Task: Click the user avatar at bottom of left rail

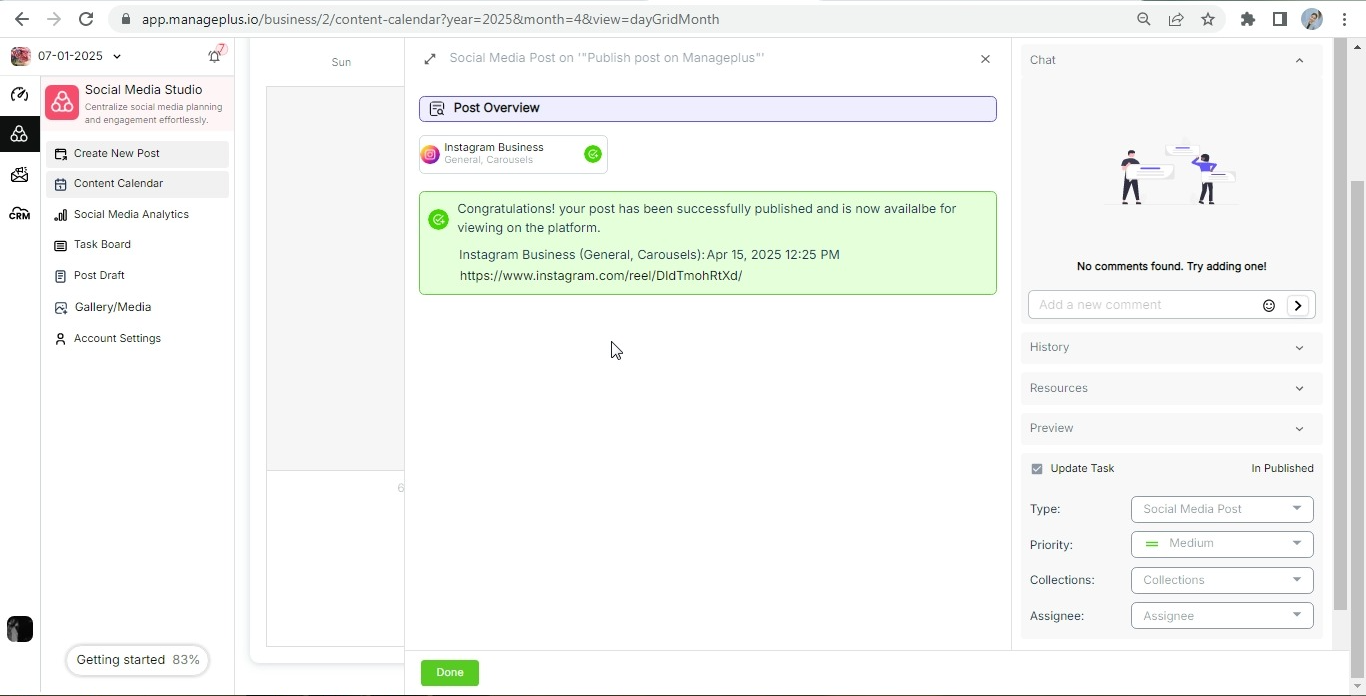Action: coord(20,629)
